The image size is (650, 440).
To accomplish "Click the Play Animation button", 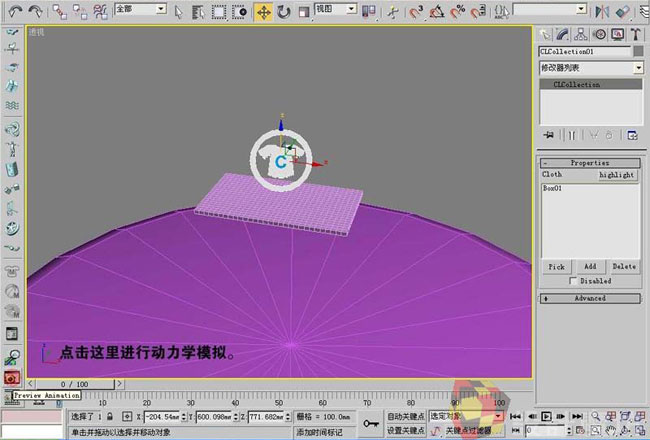I will coord(546,416).
